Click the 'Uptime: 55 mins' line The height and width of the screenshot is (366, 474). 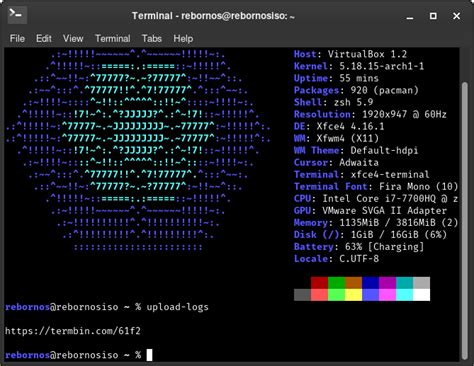click(x=336, y=78)
